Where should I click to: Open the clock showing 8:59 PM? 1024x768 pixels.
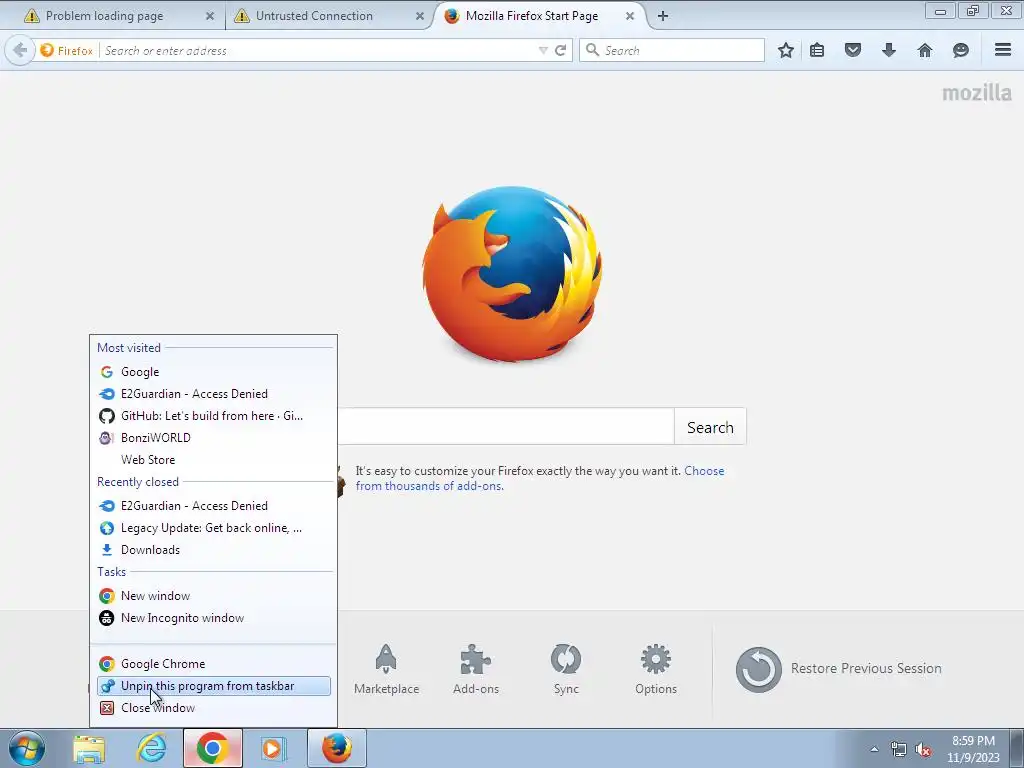[x=973, y=749]
